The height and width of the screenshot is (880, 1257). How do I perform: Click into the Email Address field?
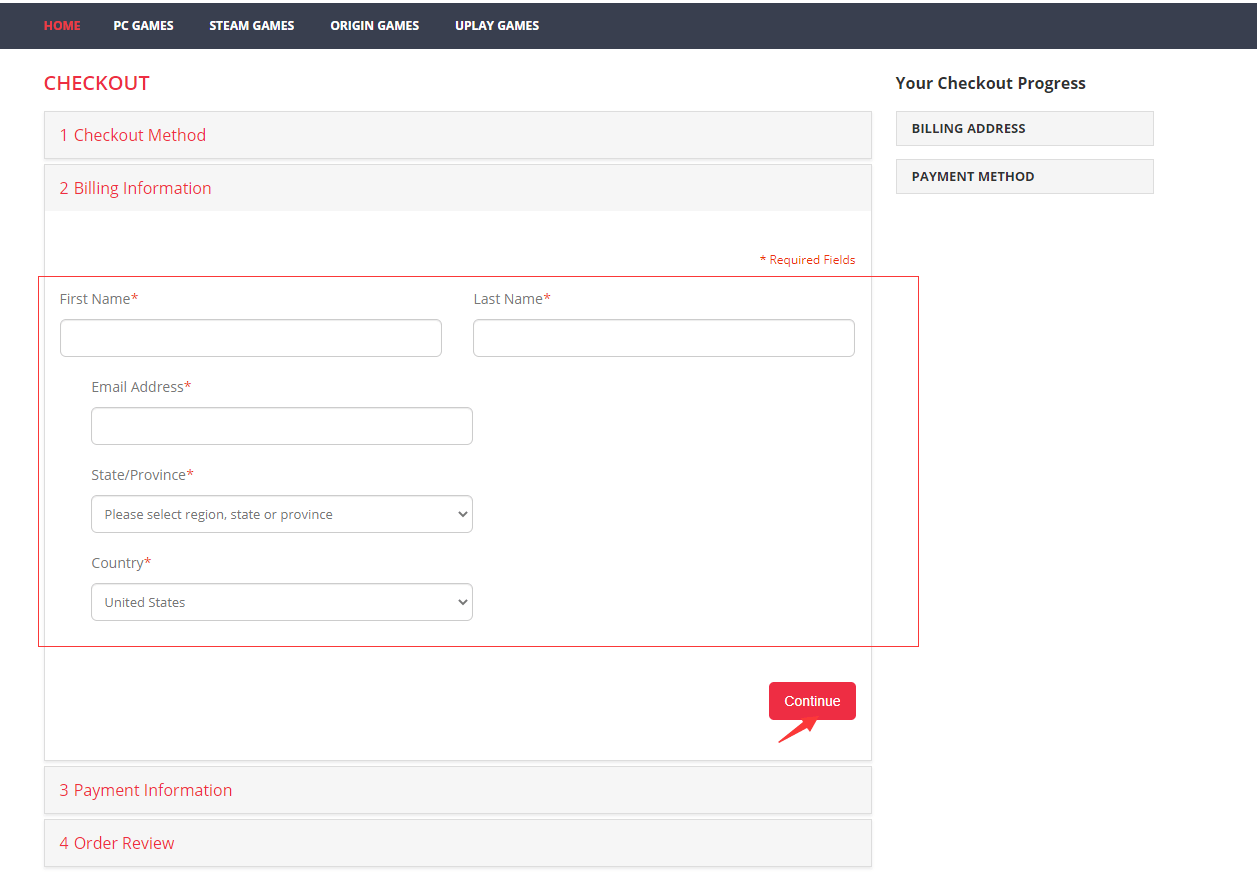point(281,426)
